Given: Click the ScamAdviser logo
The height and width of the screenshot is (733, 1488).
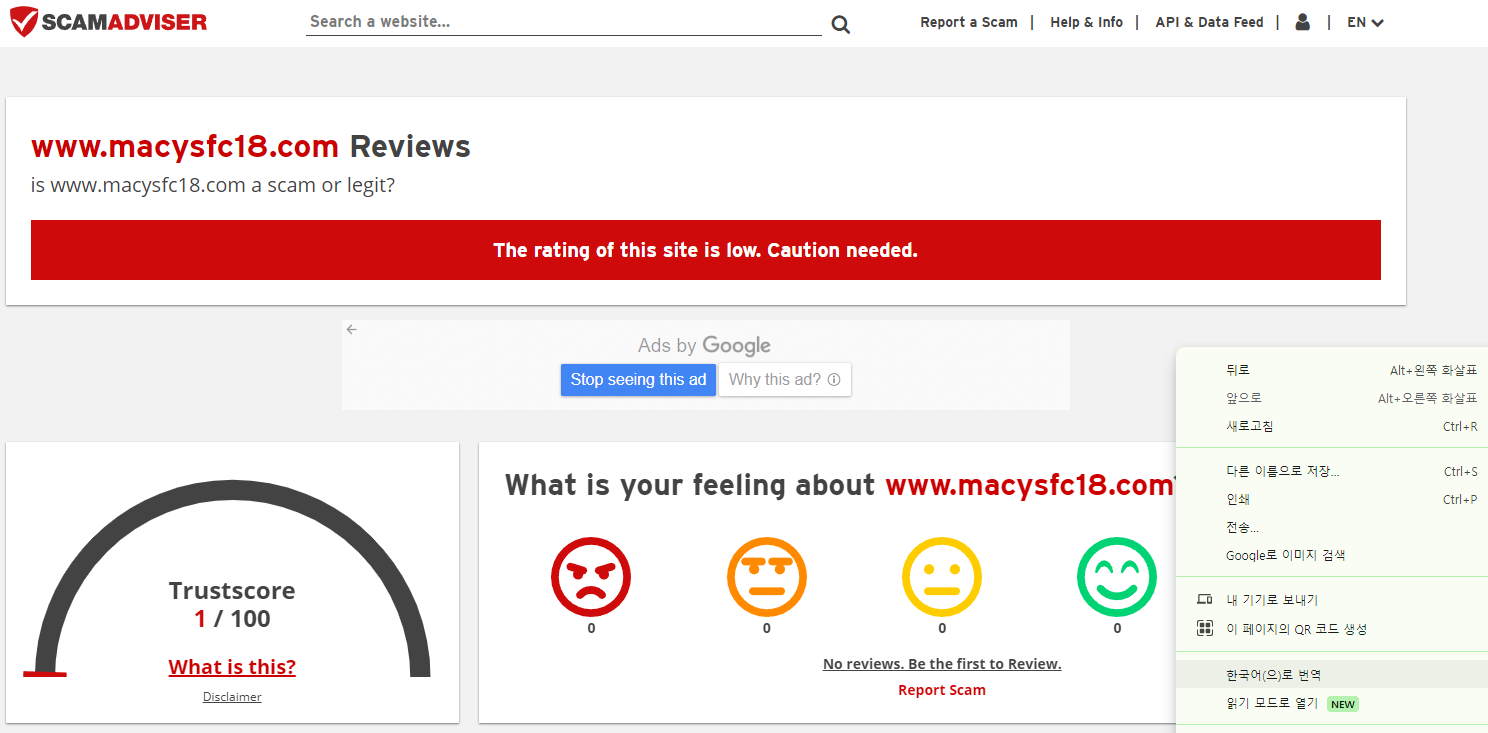Looking at the screenshot, I should pos(108,22).
